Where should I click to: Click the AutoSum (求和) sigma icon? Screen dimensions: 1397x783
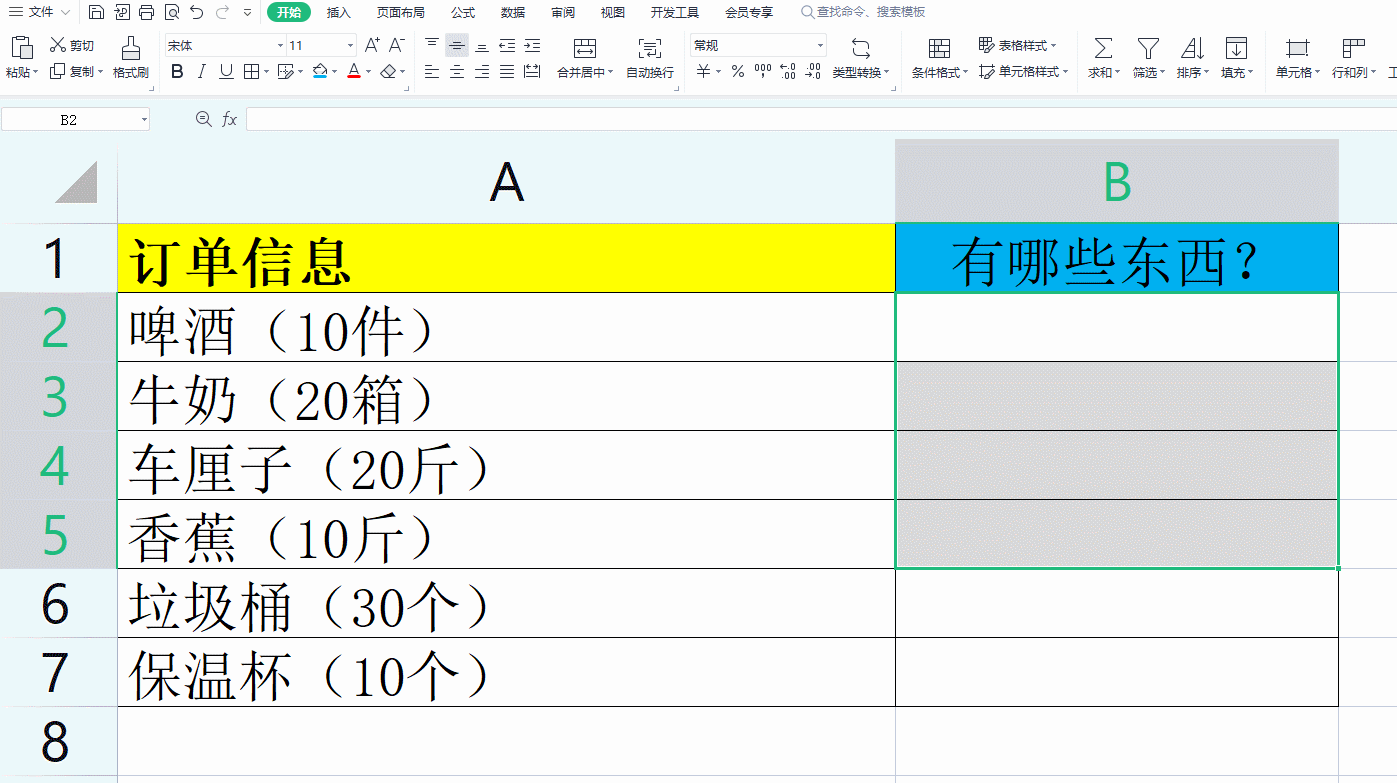coord(1102,47)
